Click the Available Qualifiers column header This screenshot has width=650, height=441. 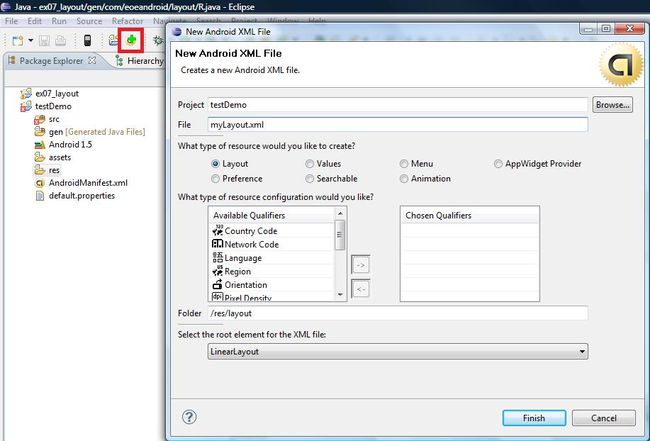272,216
